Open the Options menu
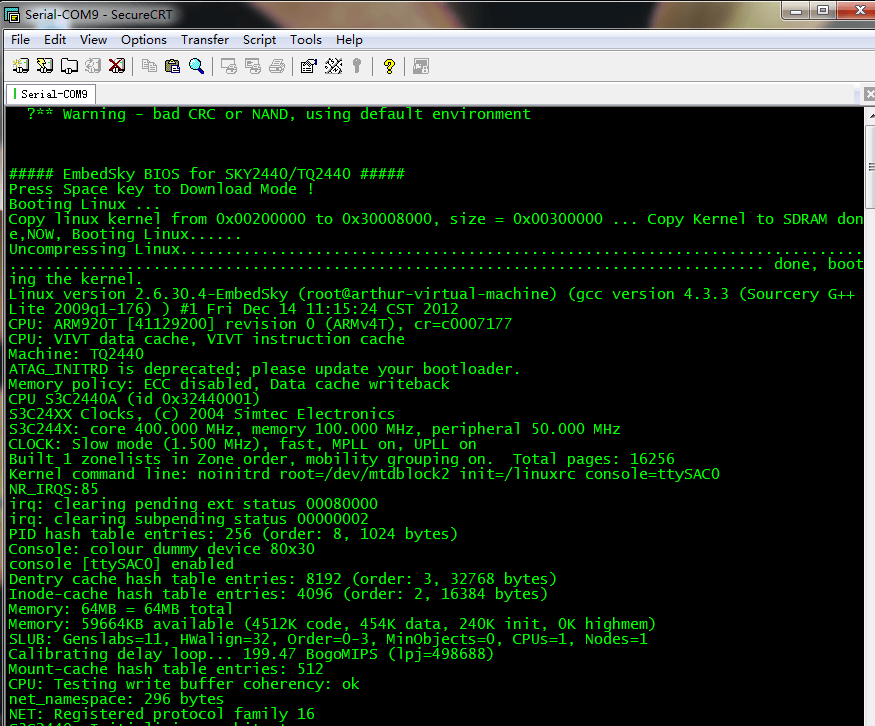 [x=144, y=40]
